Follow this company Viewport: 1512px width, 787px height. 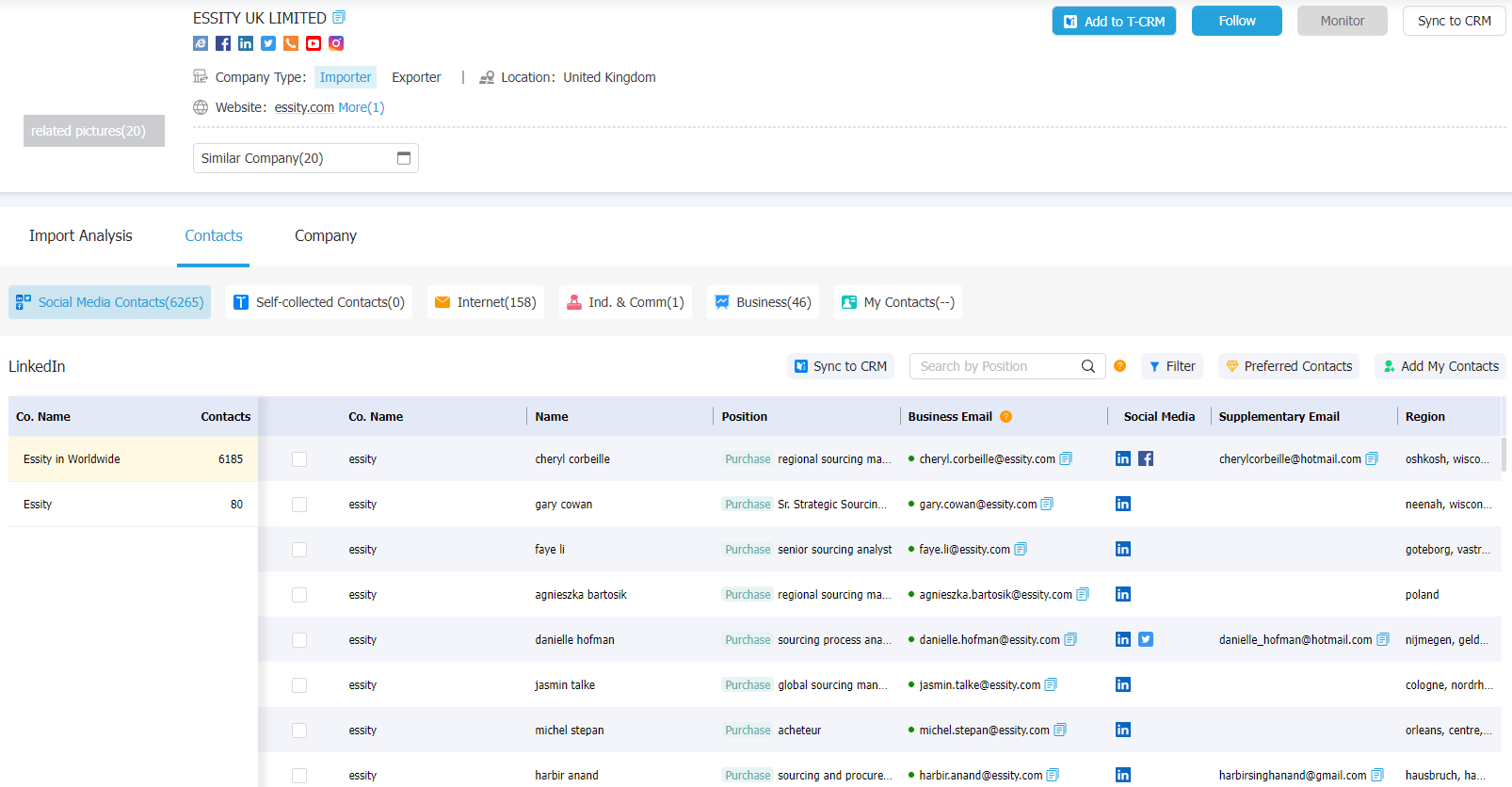pos(1237,21)
